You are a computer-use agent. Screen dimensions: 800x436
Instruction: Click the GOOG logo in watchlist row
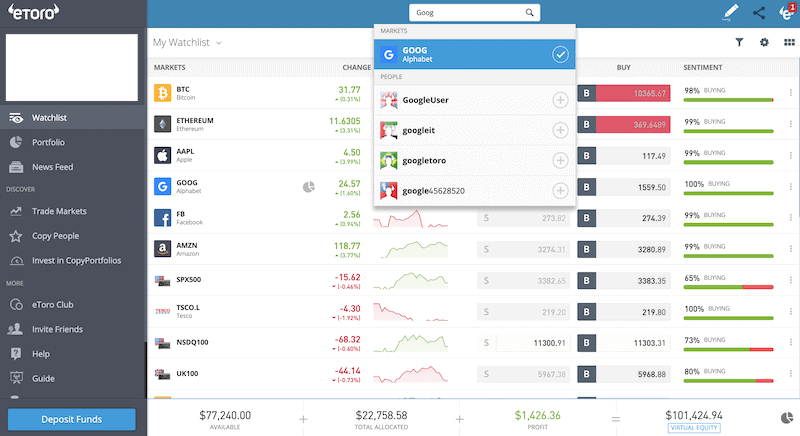[163, 186]
